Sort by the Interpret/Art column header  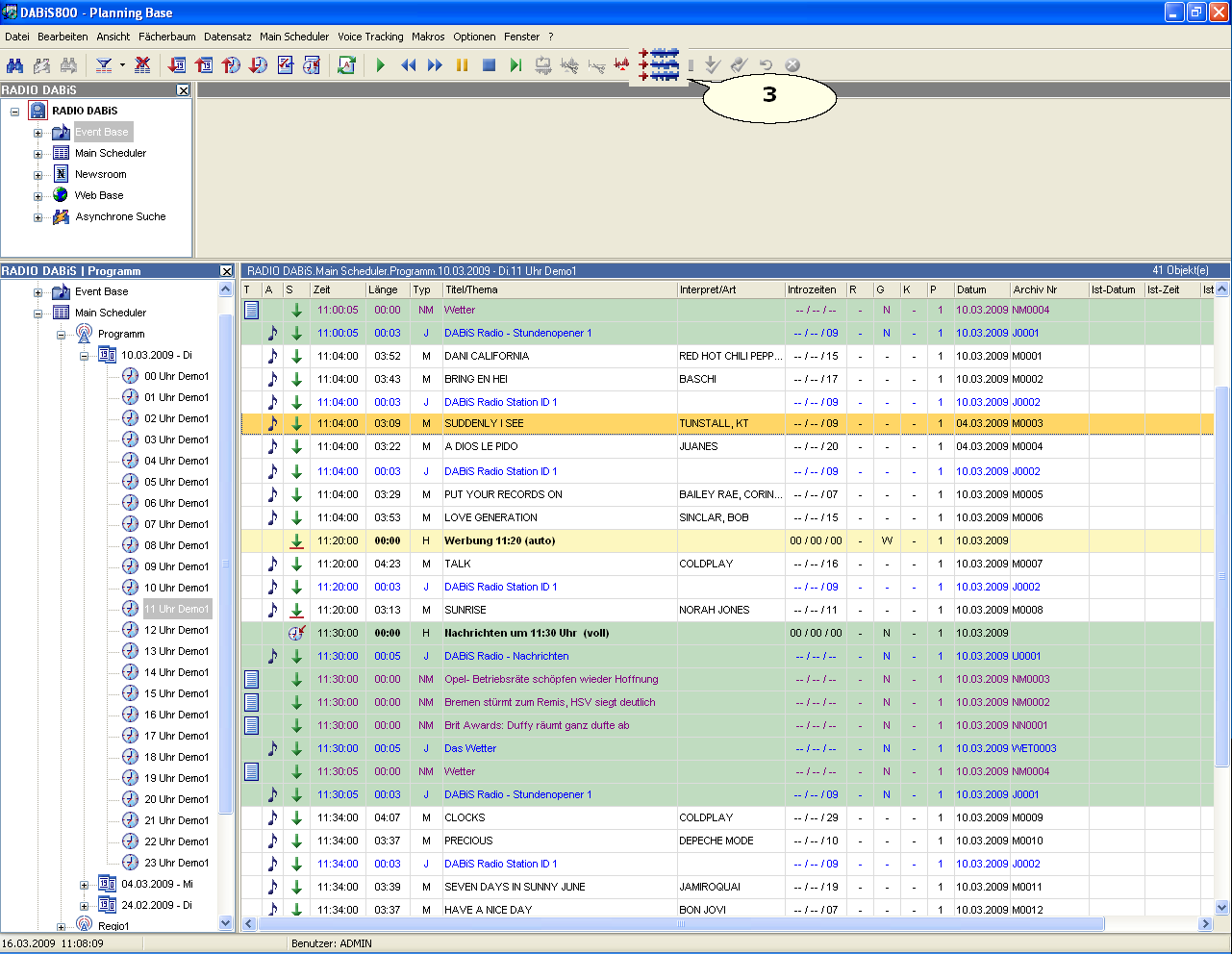[x=731, y=289]
